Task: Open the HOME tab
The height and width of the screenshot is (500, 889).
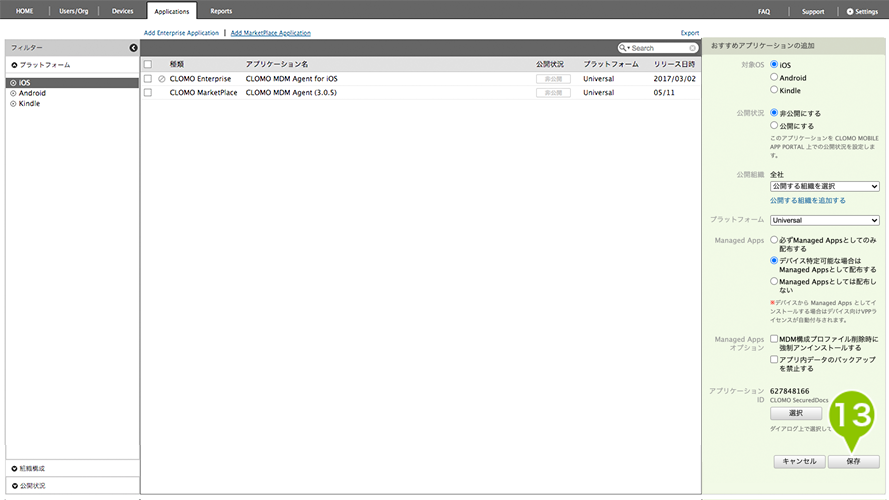Action: pyautogui.click(x=24, y=11)
